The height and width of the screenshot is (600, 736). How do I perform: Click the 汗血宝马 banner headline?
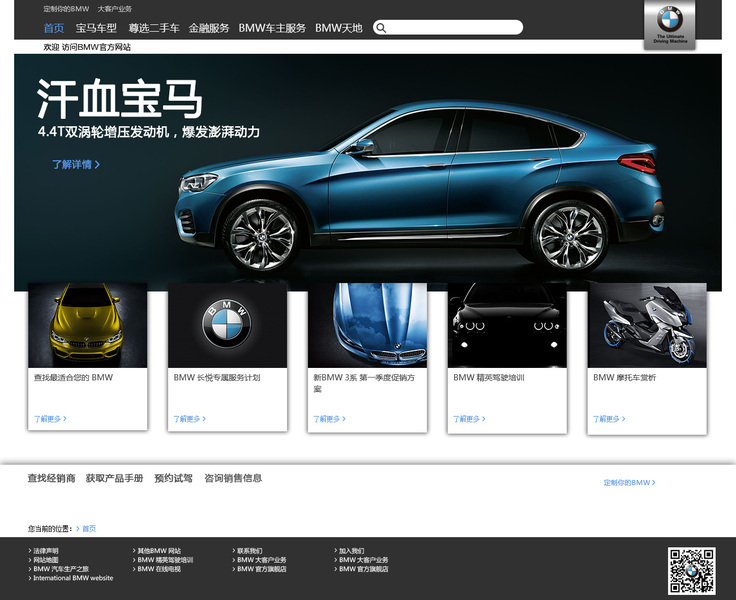120,99
